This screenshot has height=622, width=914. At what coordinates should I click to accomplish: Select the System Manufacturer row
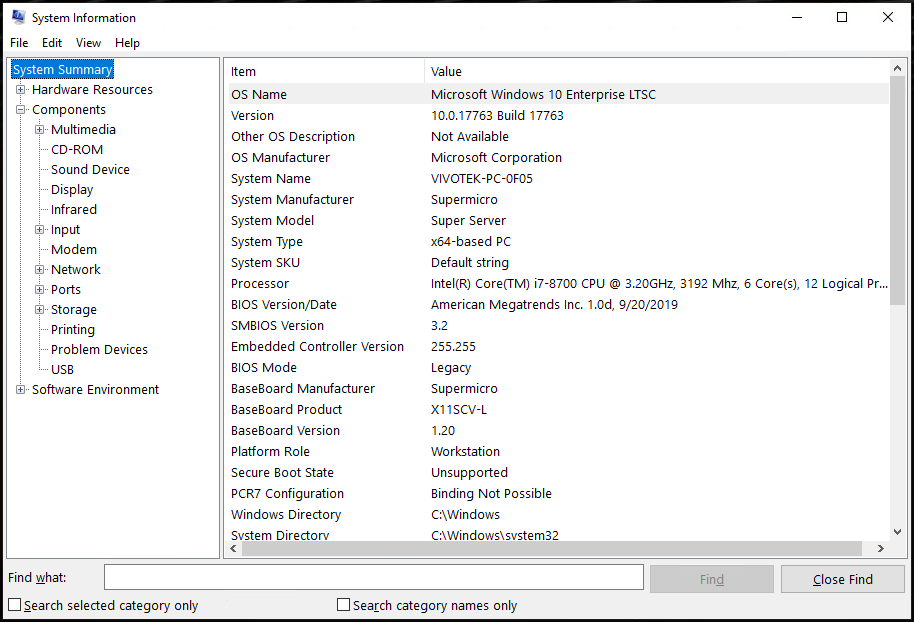point(558,199)
